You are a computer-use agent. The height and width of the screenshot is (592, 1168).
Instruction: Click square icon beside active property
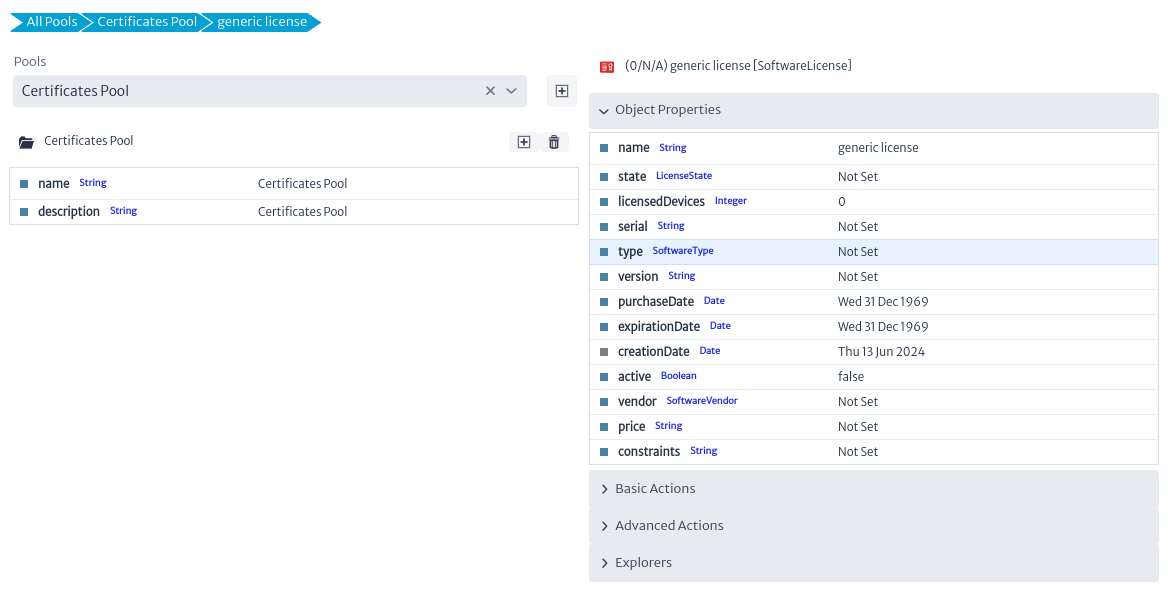tap(604, 377)
